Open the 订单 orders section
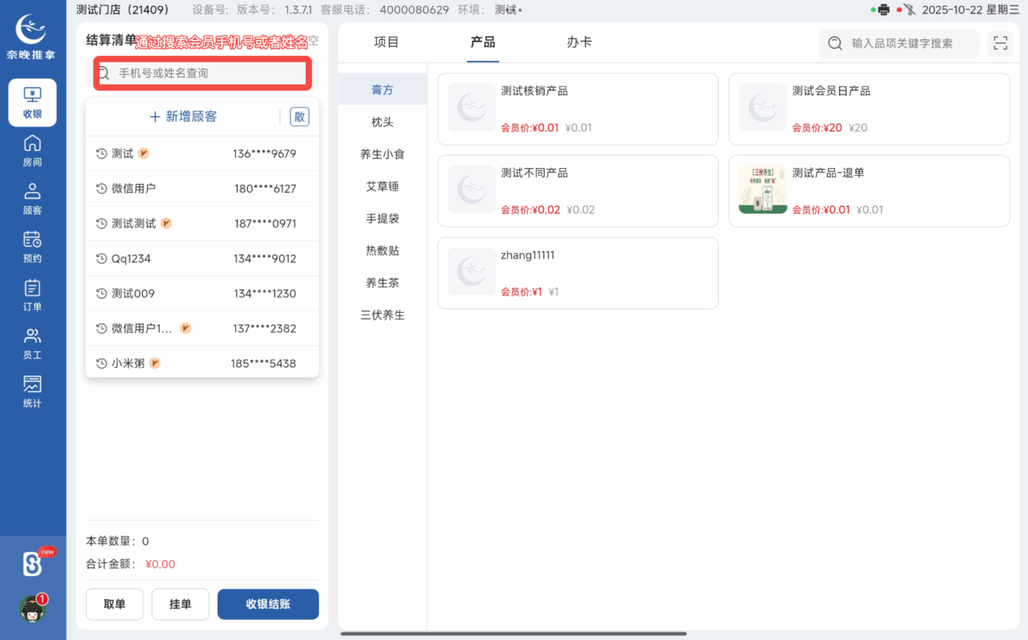1028x640 pixels. pyautogui.click(x=33, y=295)
